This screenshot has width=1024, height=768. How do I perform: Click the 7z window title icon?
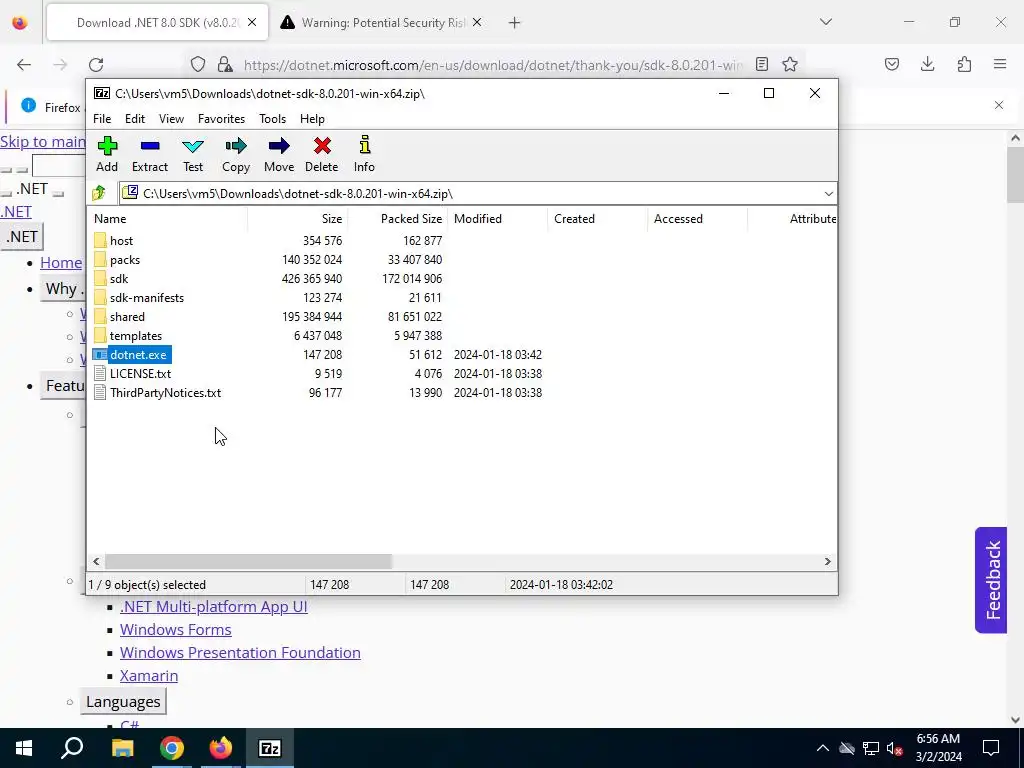point(102,93)
